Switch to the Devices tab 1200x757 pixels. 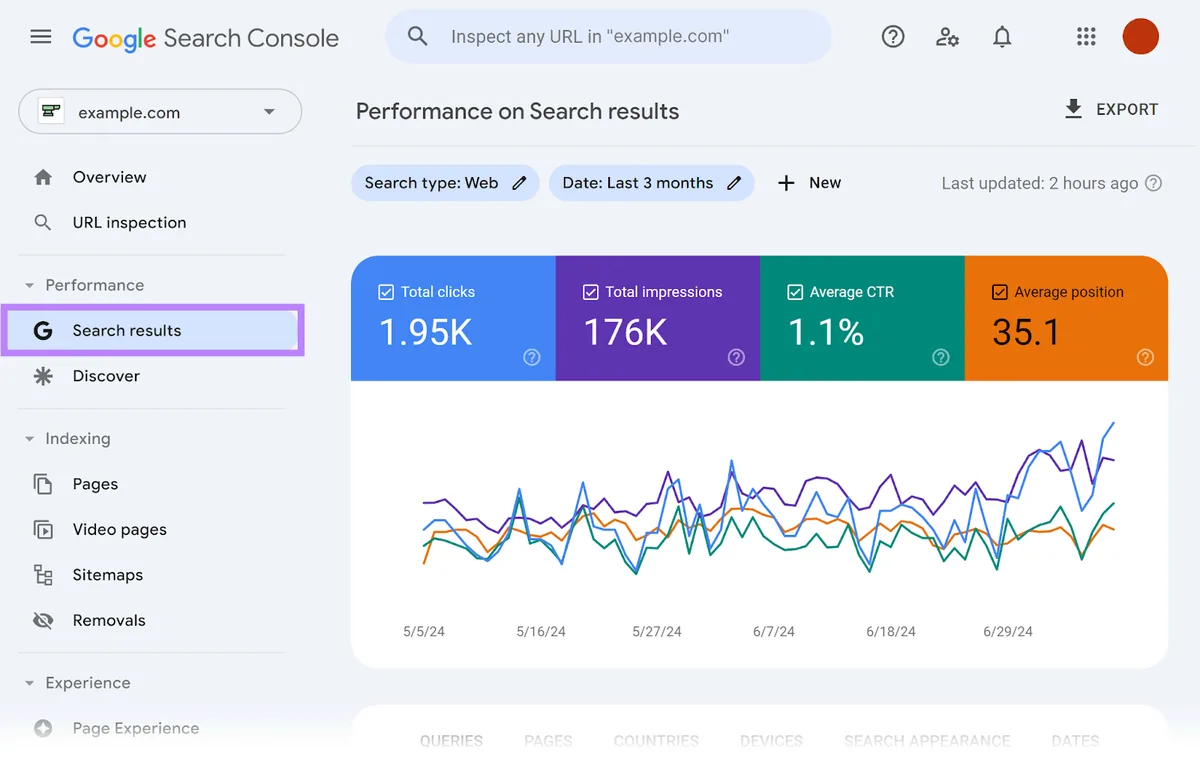771,741
